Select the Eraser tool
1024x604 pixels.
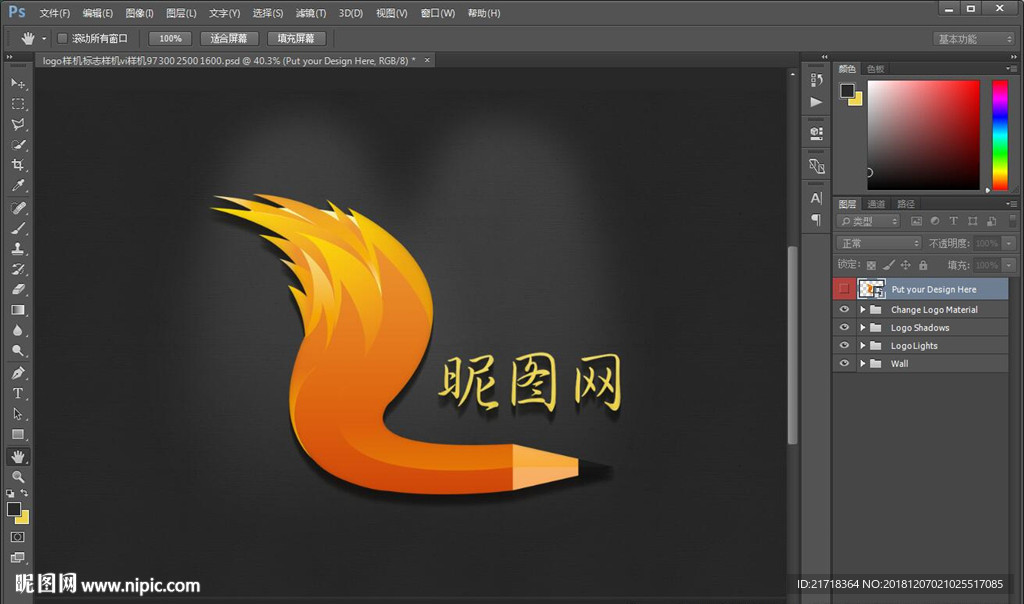pyautogui.click(x=18, y=289)
